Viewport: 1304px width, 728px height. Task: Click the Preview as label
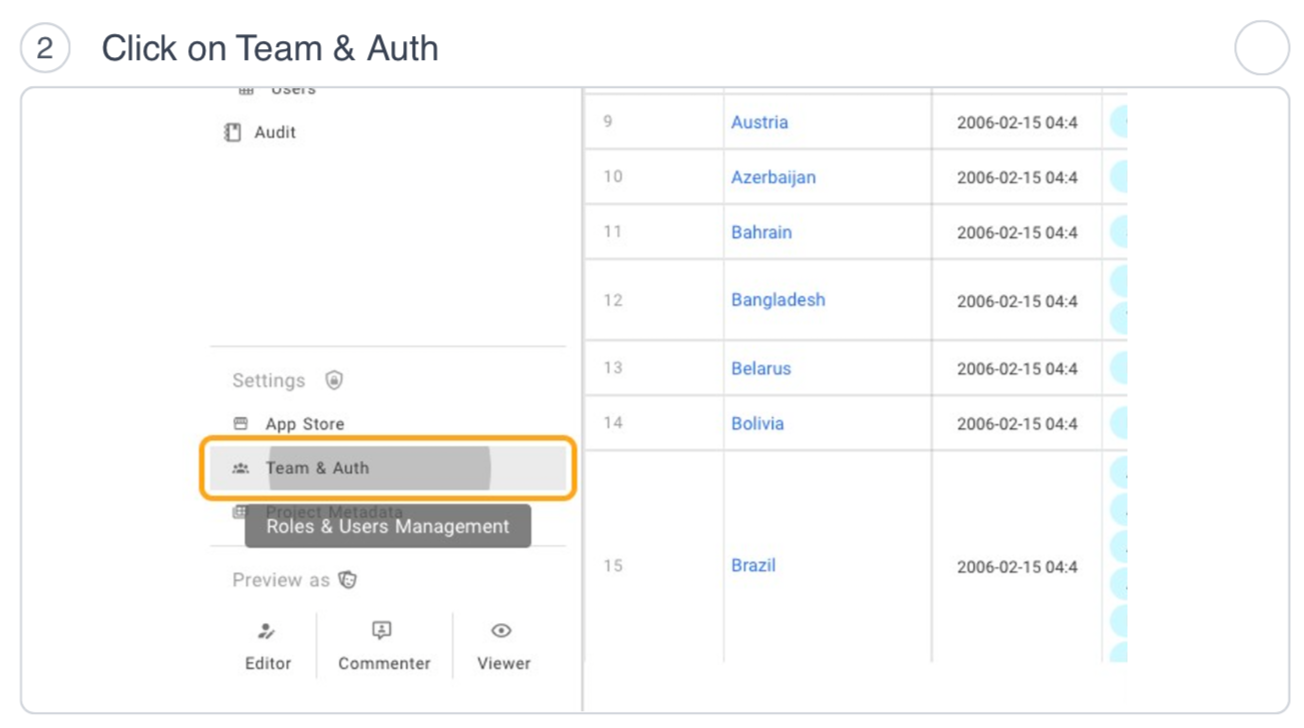click(x=280, y=580)
